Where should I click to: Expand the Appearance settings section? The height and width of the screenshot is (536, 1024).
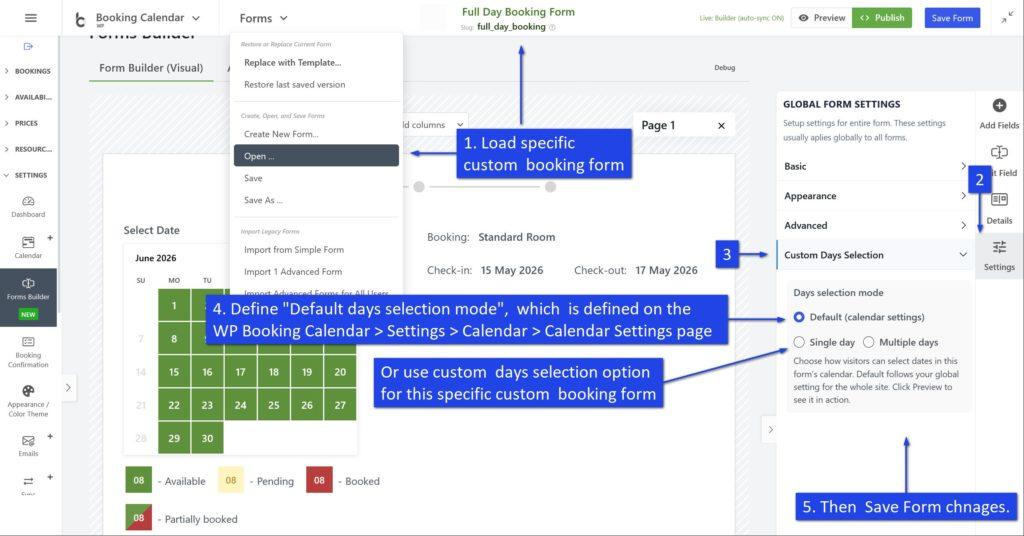[x=874, y=196]
